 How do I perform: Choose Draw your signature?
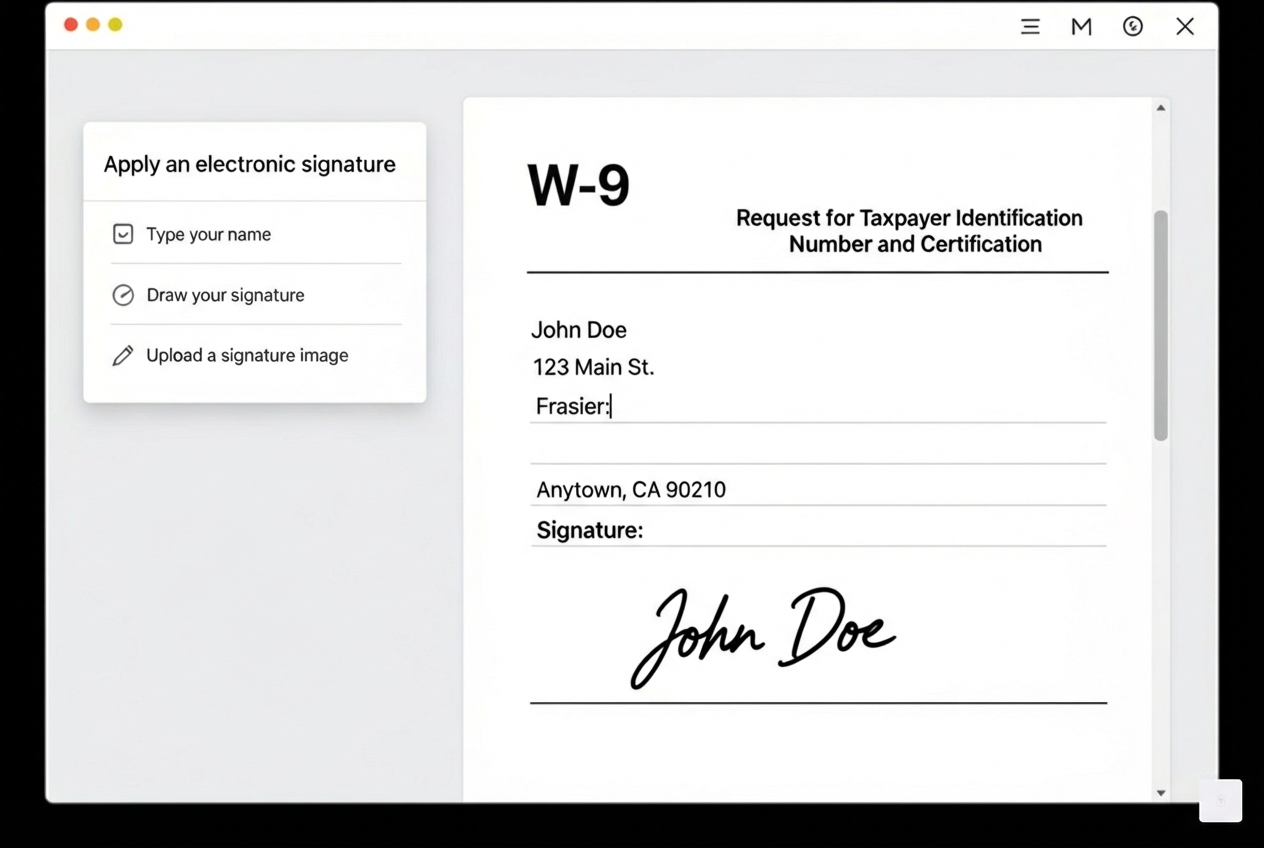tap(227, 295)
